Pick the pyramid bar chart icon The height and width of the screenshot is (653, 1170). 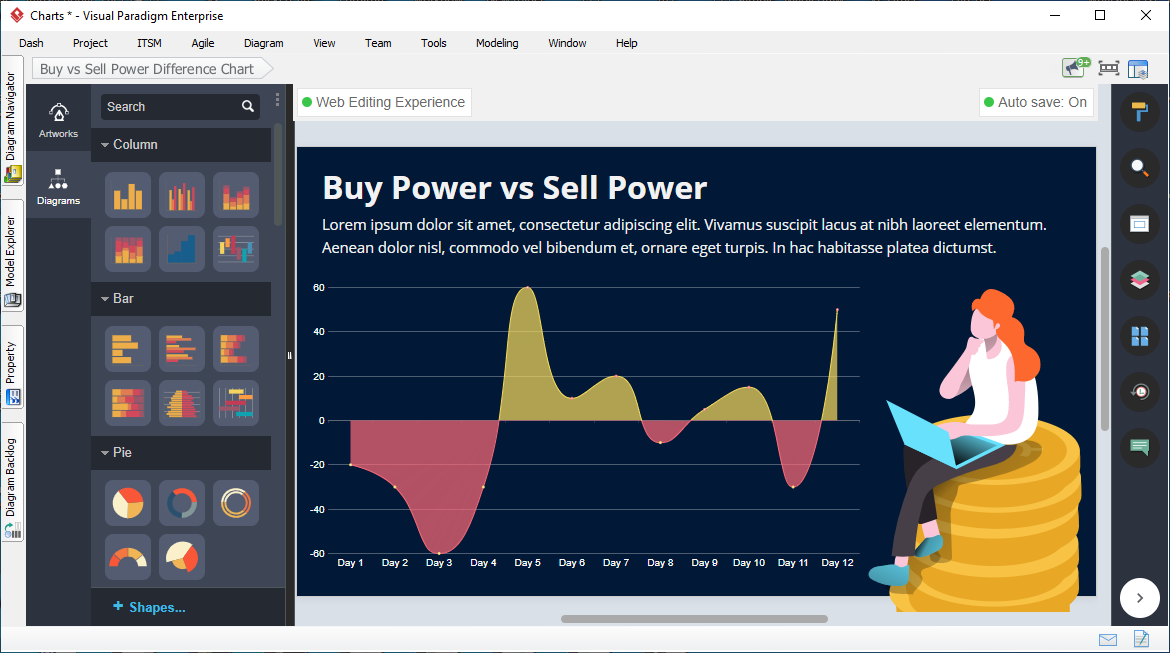(x=181, y=403)
